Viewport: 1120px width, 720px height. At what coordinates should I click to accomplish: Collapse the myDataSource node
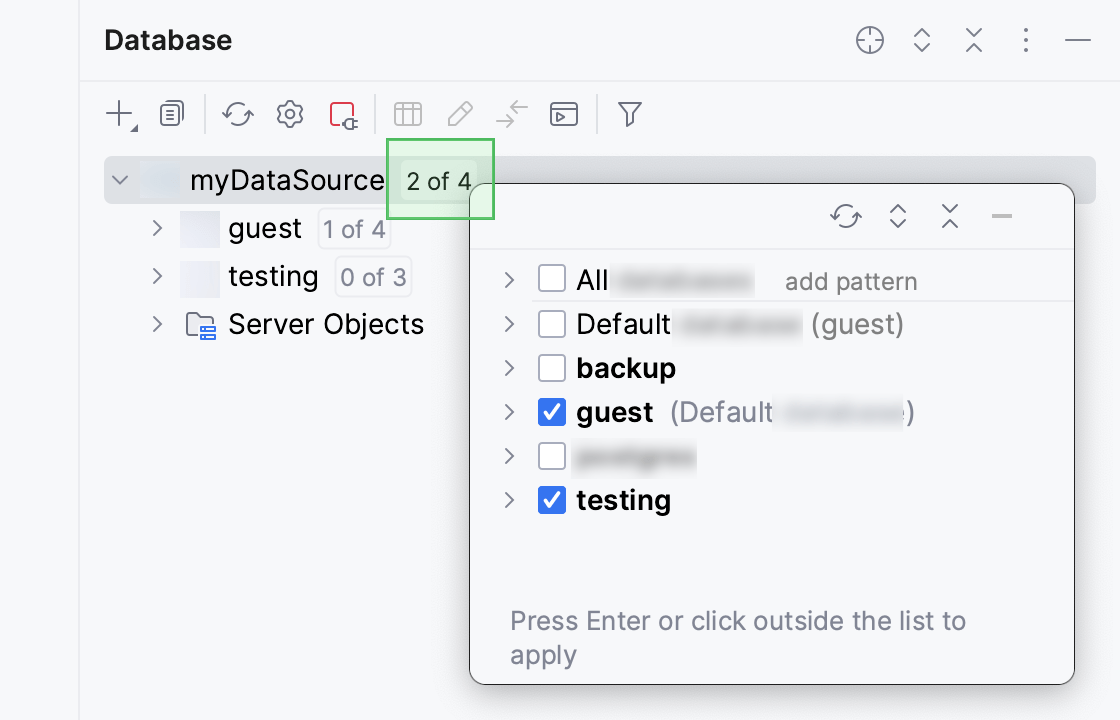tap(119, 180)
